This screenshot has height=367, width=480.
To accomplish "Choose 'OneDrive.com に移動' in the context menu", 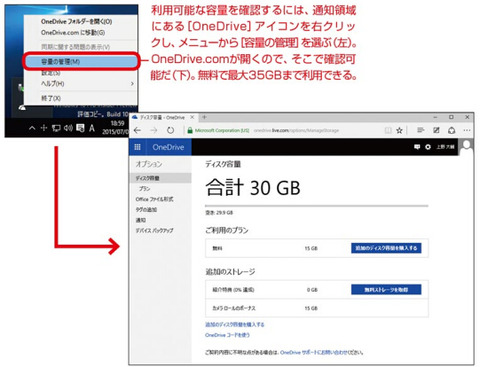I will [x=73, y=33].
